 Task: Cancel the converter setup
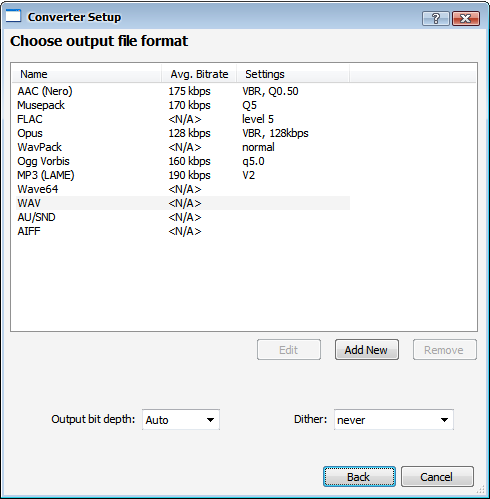437,477
